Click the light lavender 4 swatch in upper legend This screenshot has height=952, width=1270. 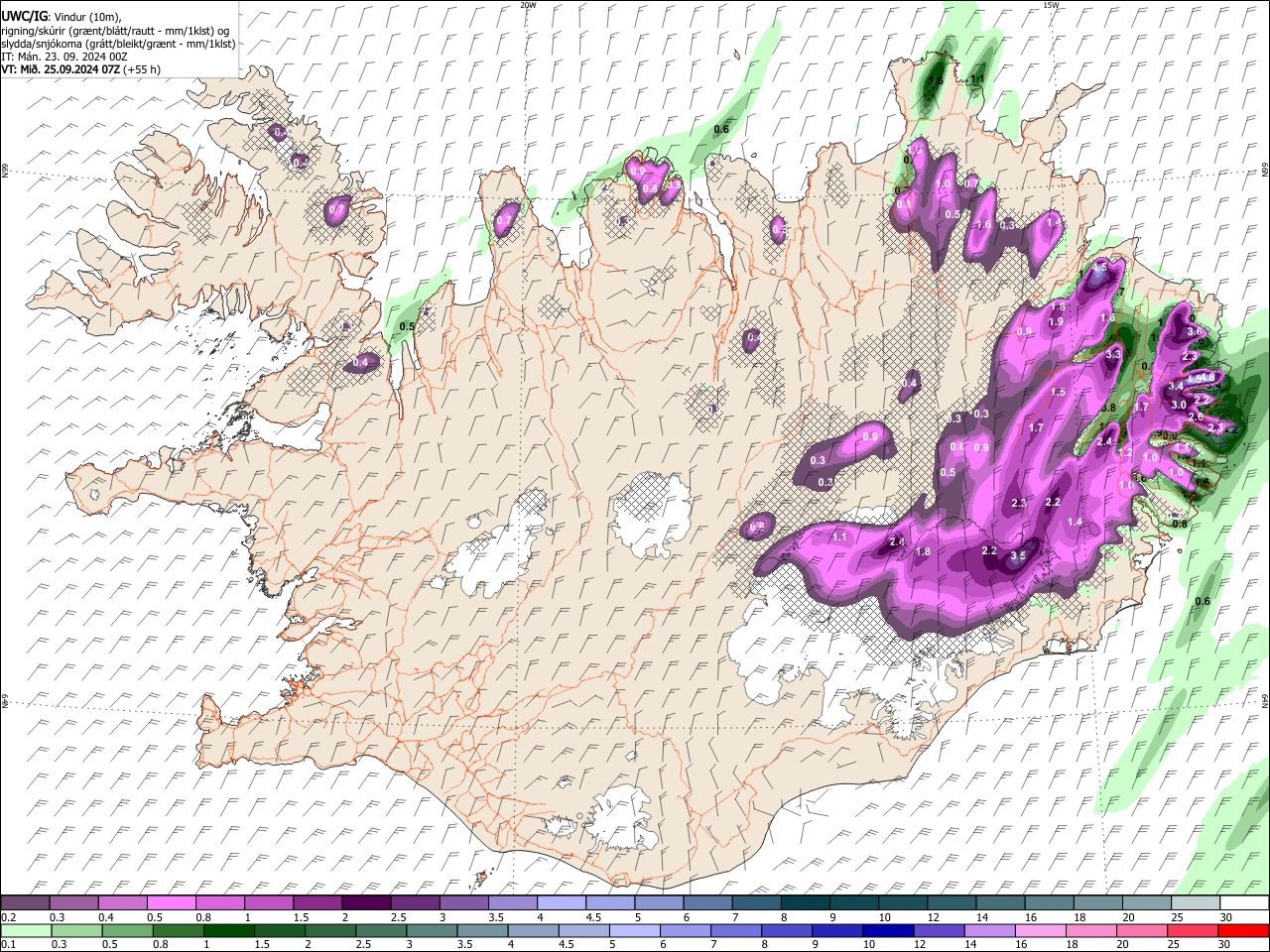(x=562, y=902)
